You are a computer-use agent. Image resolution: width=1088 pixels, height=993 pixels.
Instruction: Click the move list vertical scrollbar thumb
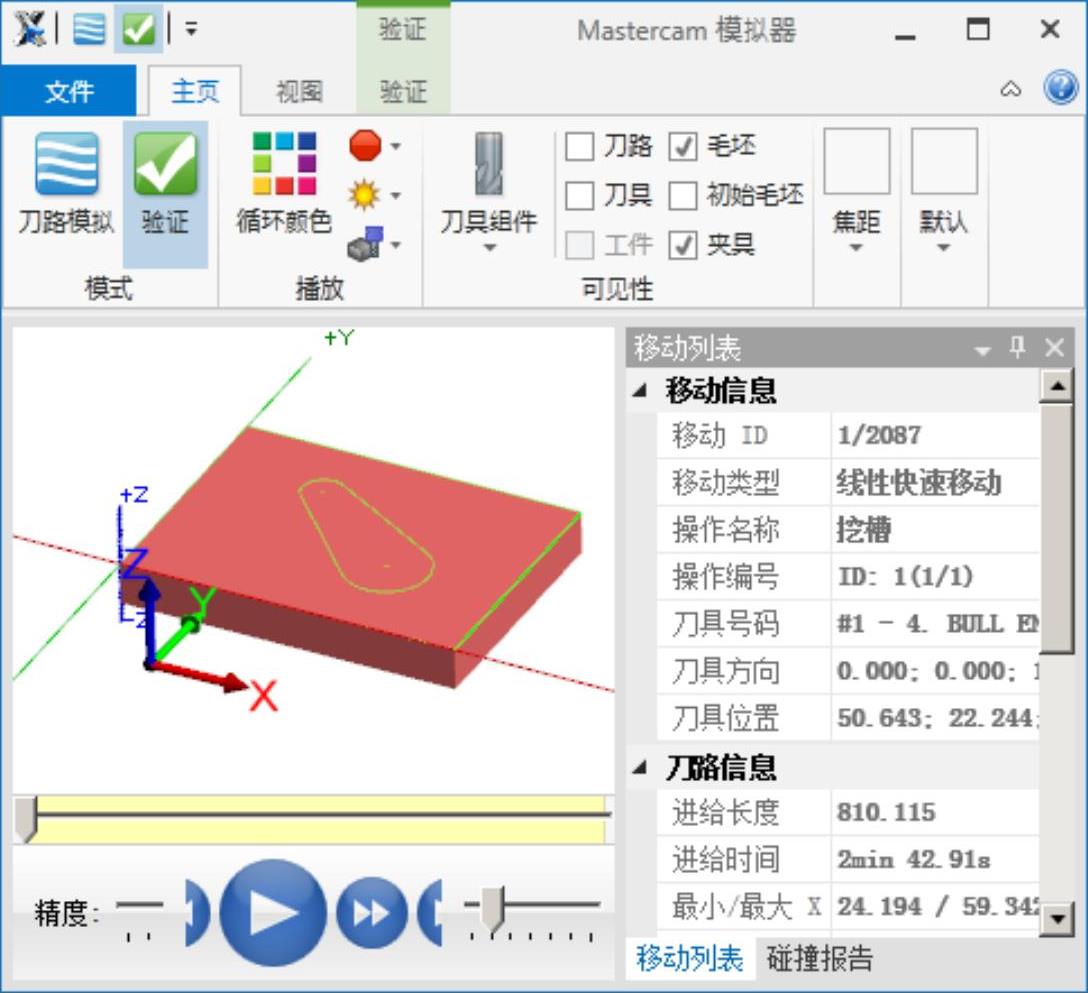click(1057, 528)
